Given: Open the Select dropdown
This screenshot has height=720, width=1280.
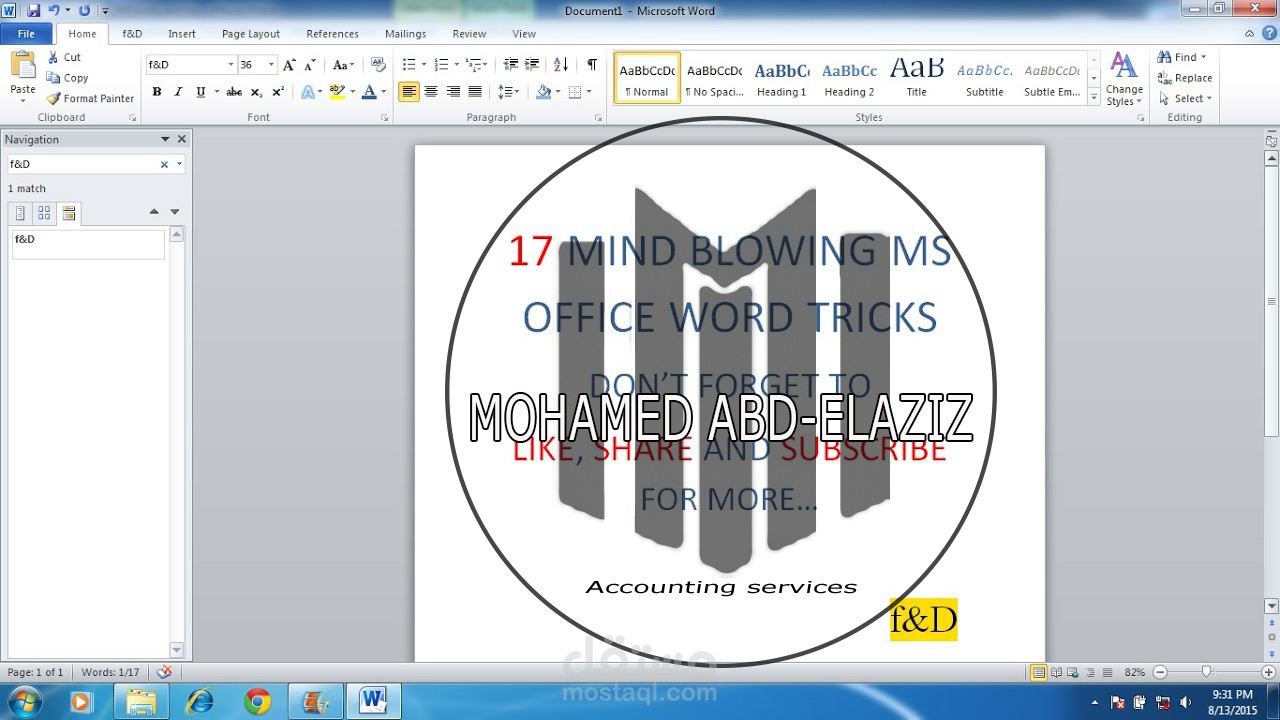Looking at the screenshot, I should [x=1185, y=98].
